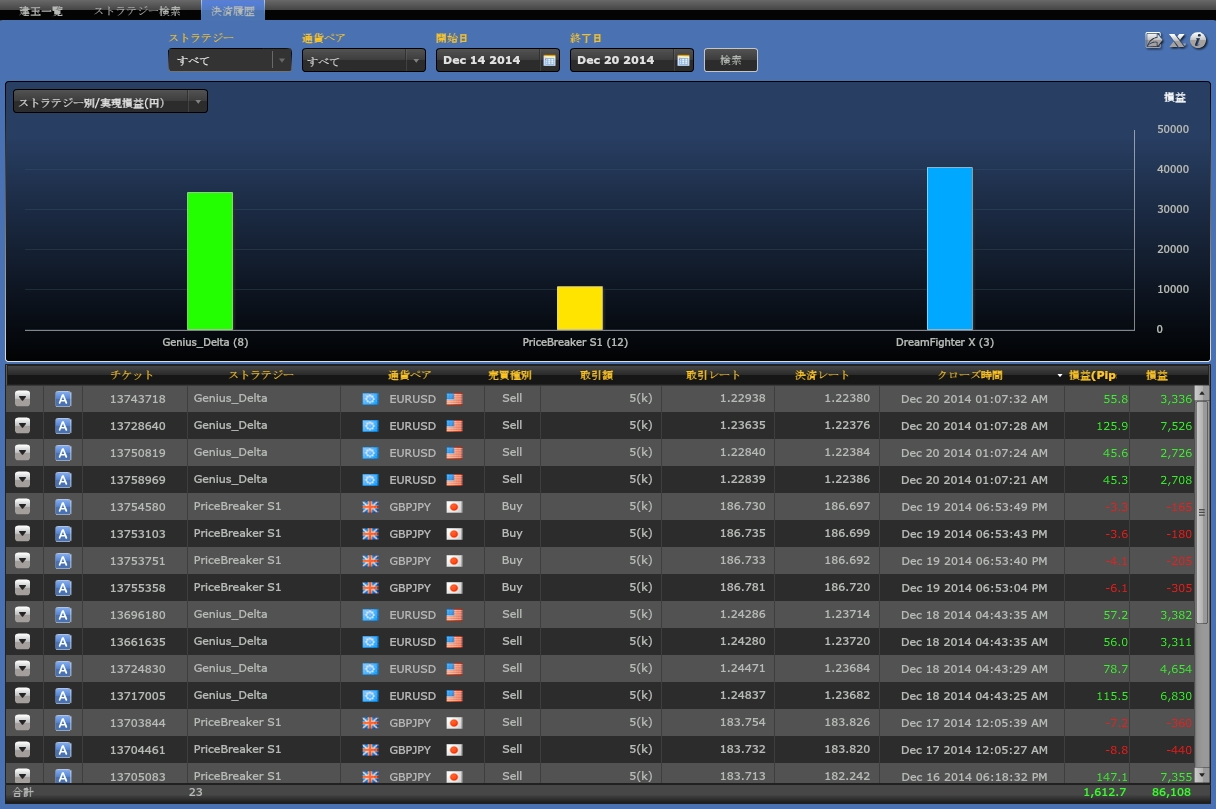1216x809 pixels.
Task: Click the A icon for ticket 13696180
Action: [x=63, y=615]
